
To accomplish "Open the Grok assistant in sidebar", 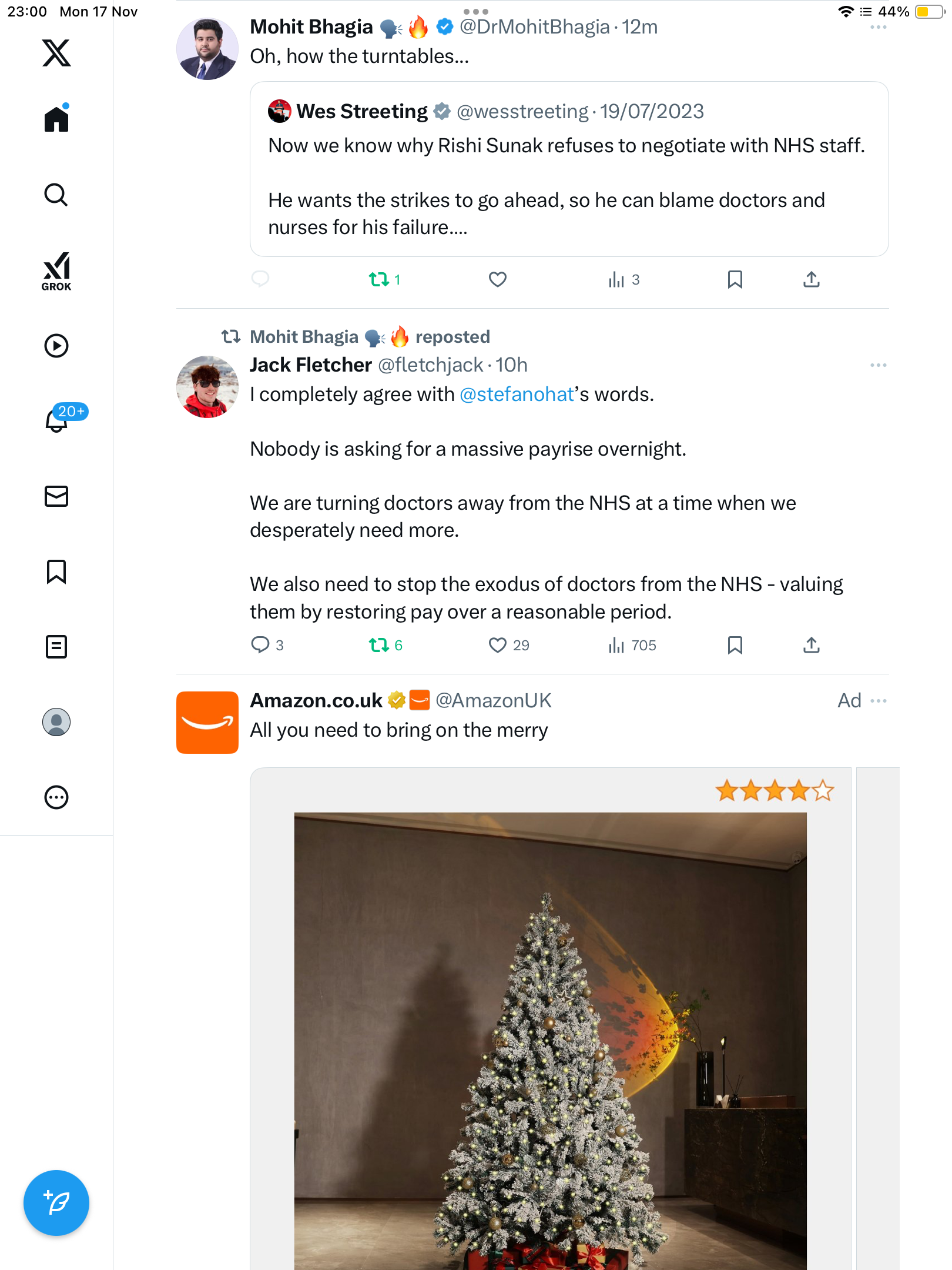I will pos(56,271).
